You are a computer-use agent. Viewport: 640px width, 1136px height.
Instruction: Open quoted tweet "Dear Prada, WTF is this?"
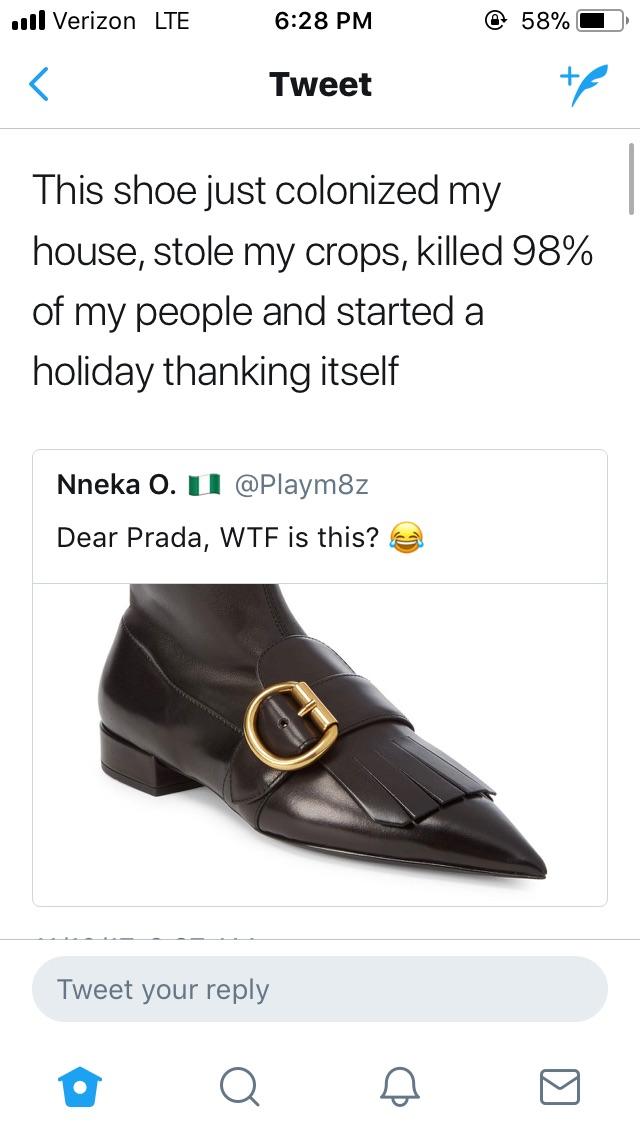pos(218,537)
